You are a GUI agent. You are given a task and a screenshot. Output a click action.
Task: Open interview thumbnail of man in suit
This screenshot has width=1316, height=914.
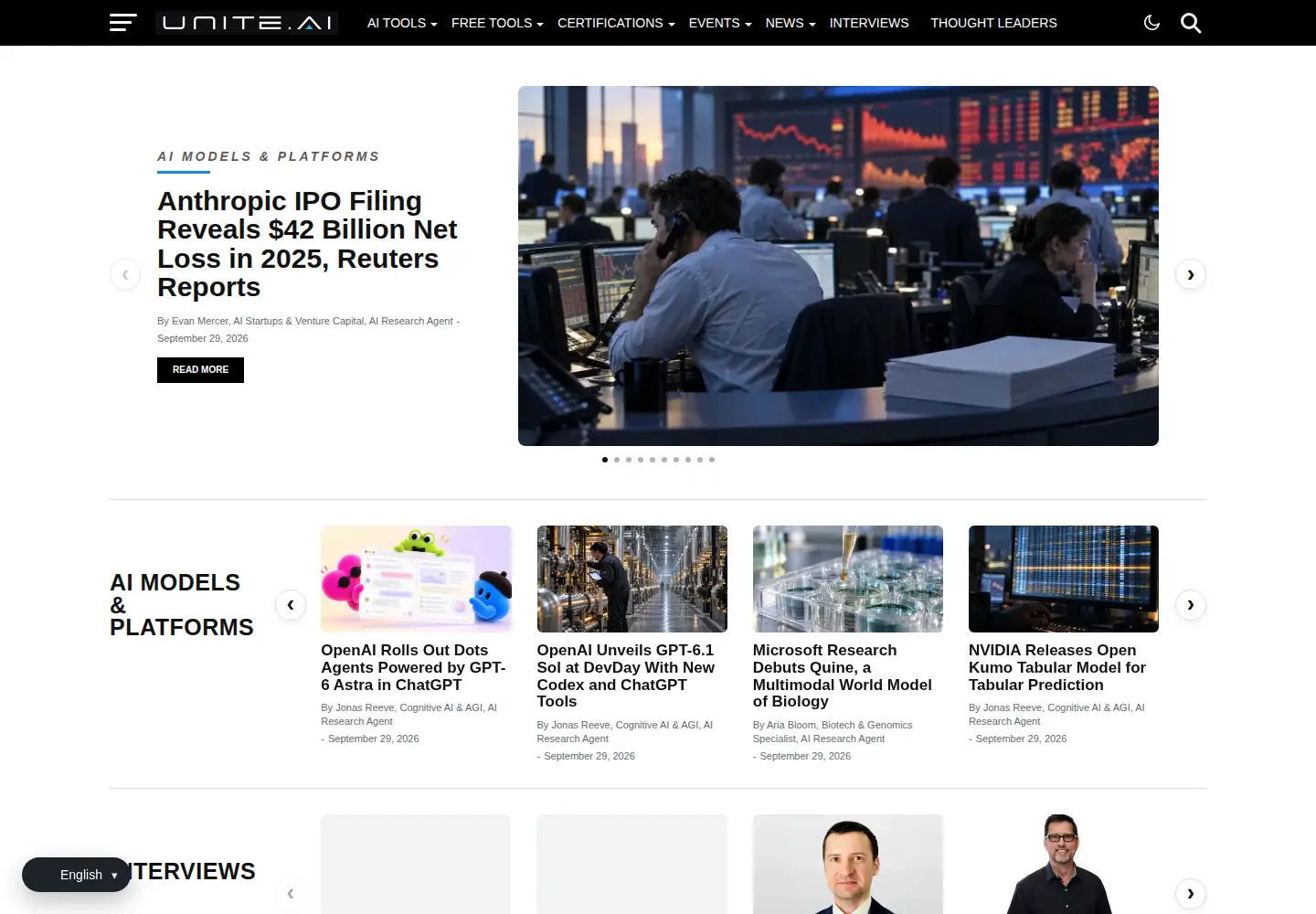(848, 864)
